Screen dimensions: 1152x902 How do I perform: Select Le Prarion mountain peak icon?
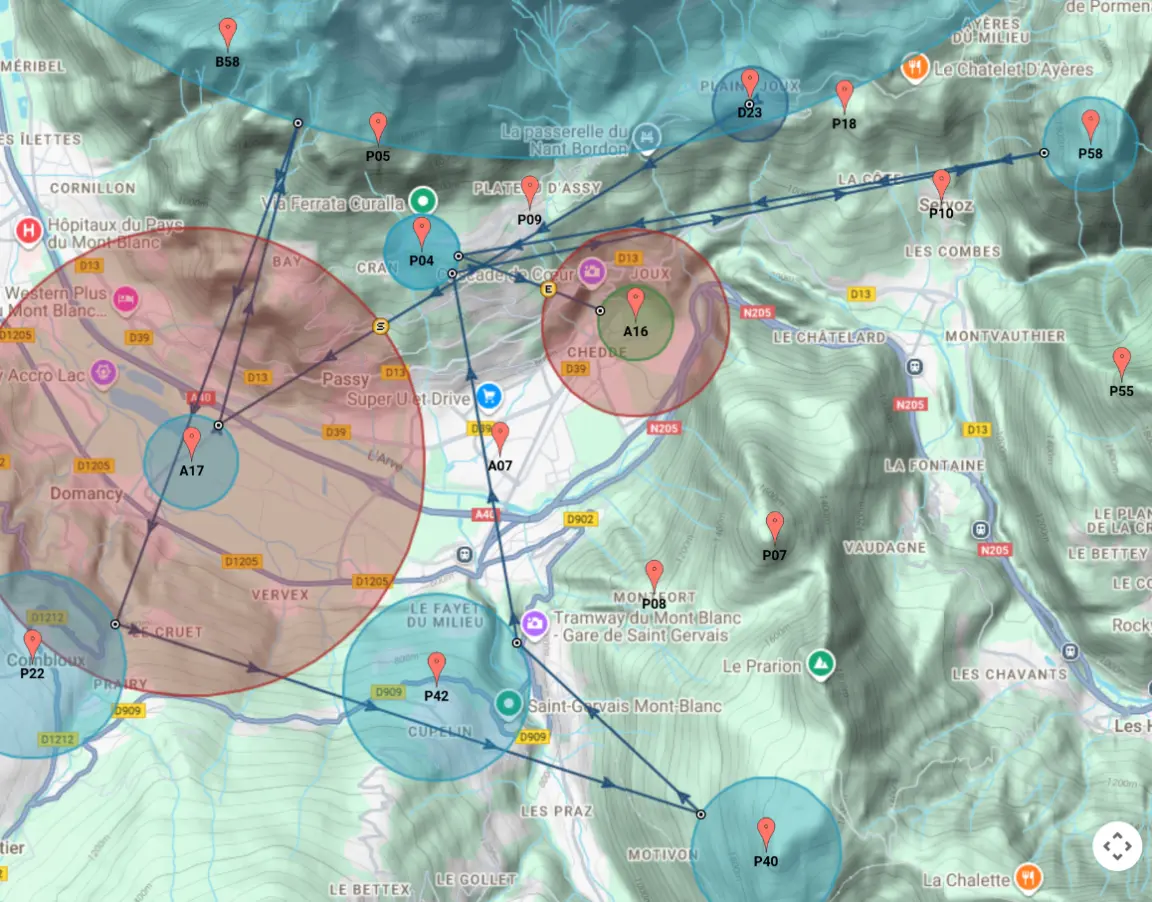pyautogui.click(x=821, y=665)
